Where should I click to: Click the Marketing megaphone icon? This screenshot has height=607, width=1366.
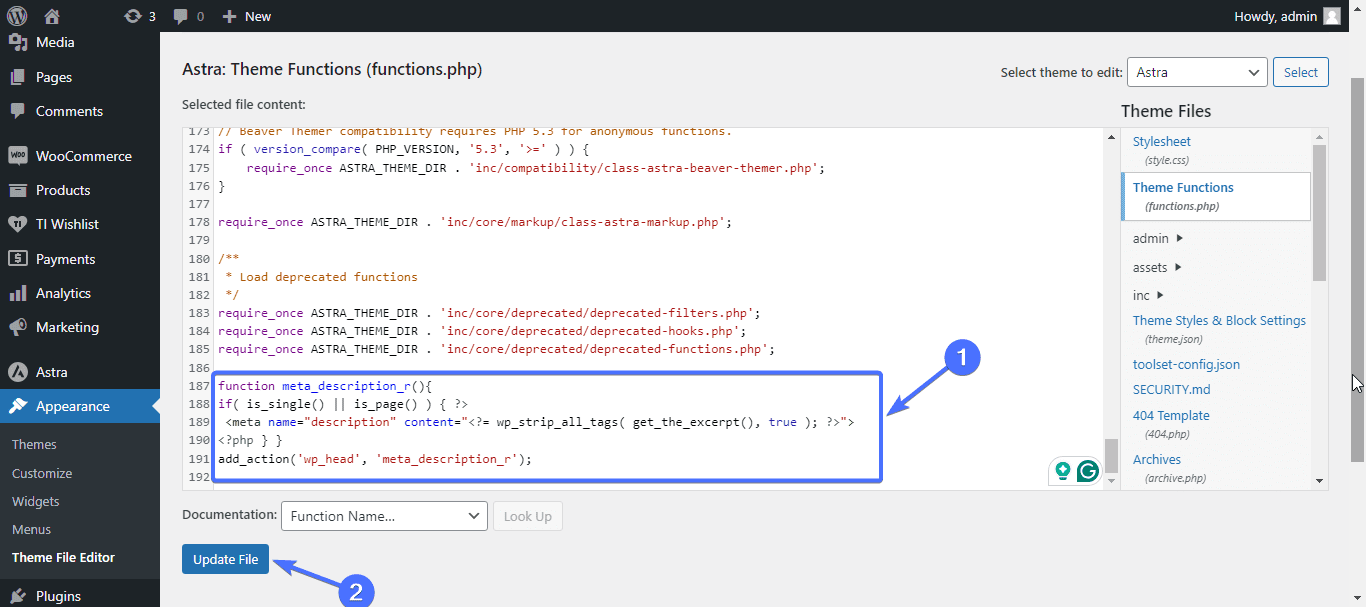coord(17,327)
